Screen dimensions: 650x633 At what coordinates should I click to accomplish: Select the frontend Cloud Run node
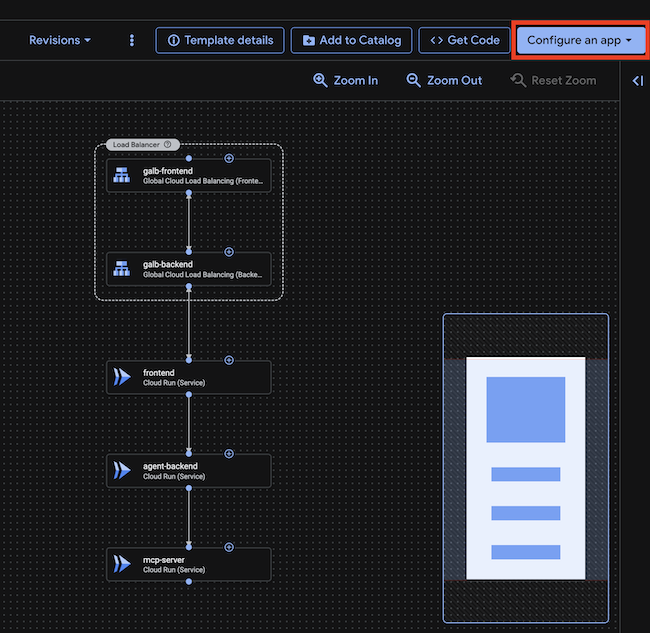click(189, 377)
